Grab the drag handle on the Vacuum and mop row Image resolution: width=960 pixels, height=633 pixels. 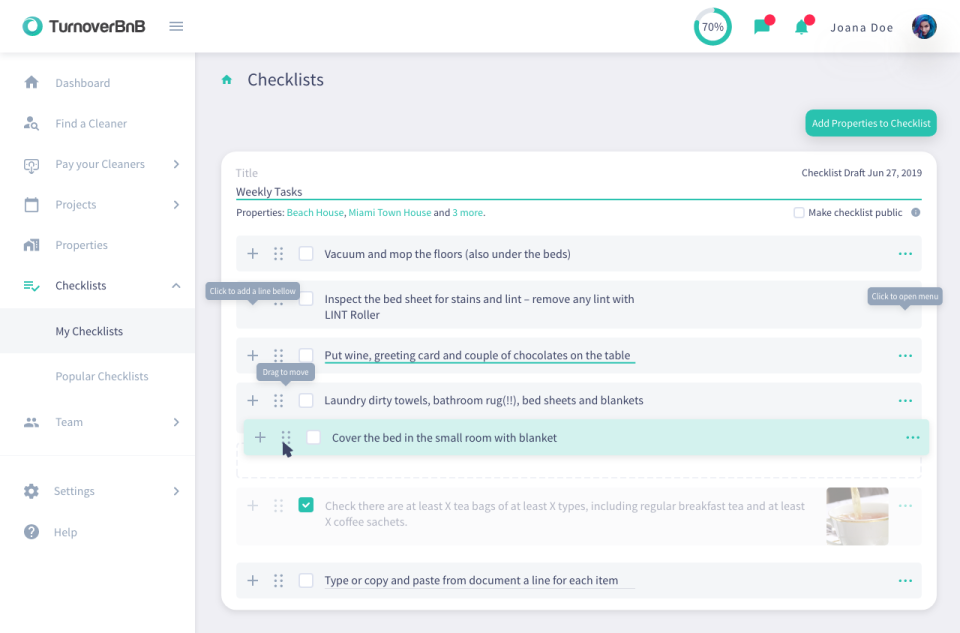tap(279, 253)
